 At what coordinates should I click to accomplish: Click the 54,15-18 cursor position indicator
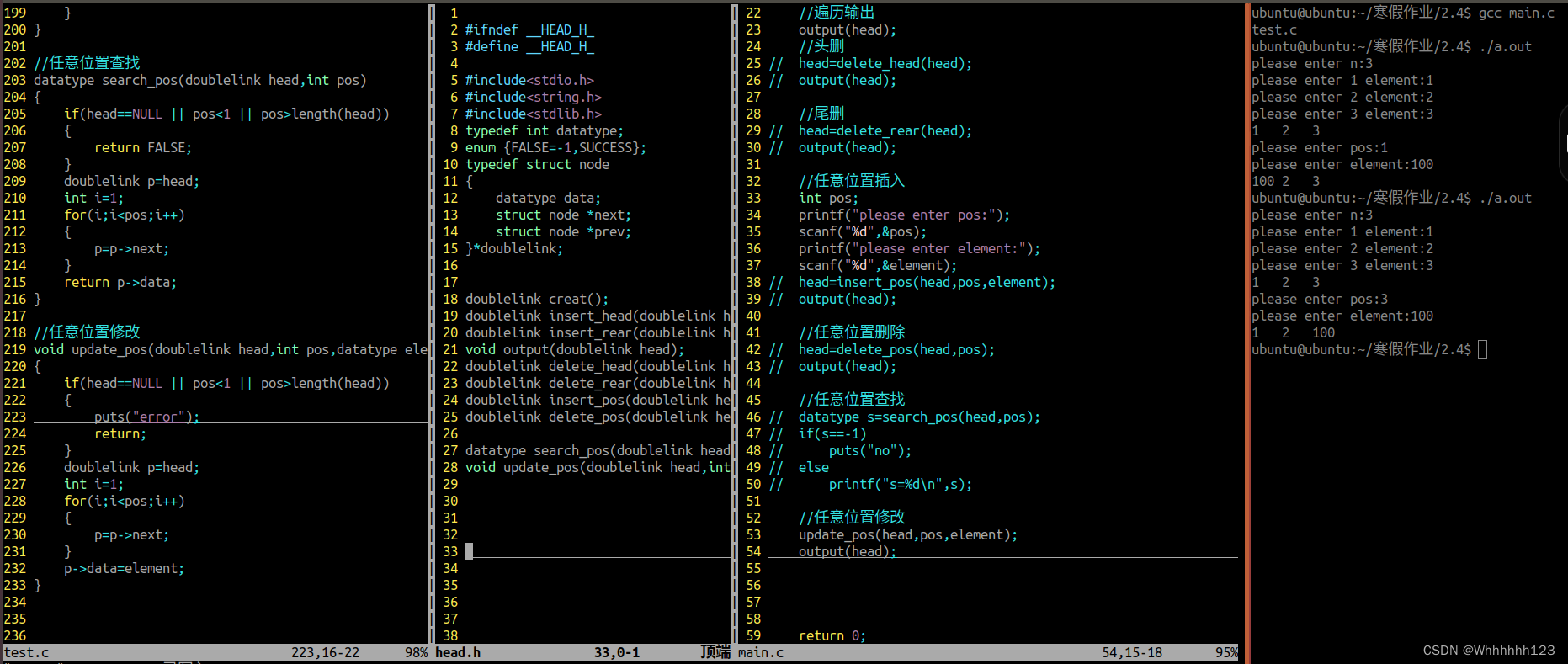coord(1132,652)
